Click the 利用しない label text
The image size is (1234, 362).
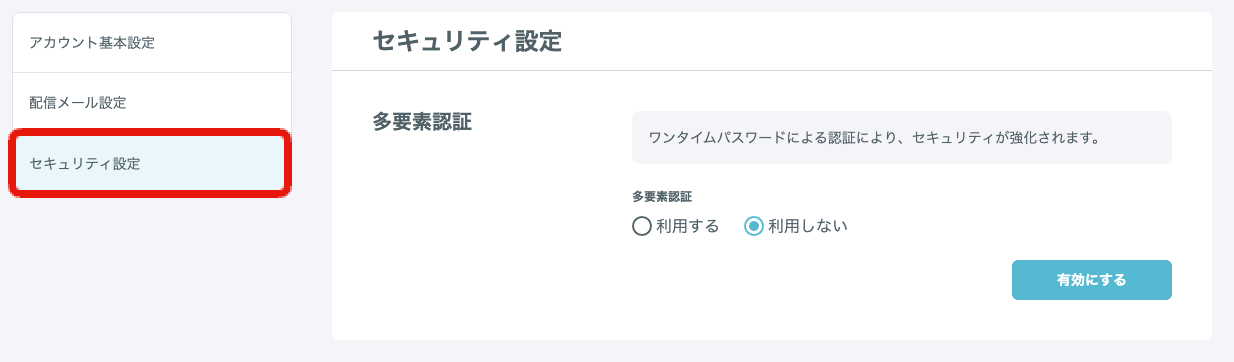point(808,226)
